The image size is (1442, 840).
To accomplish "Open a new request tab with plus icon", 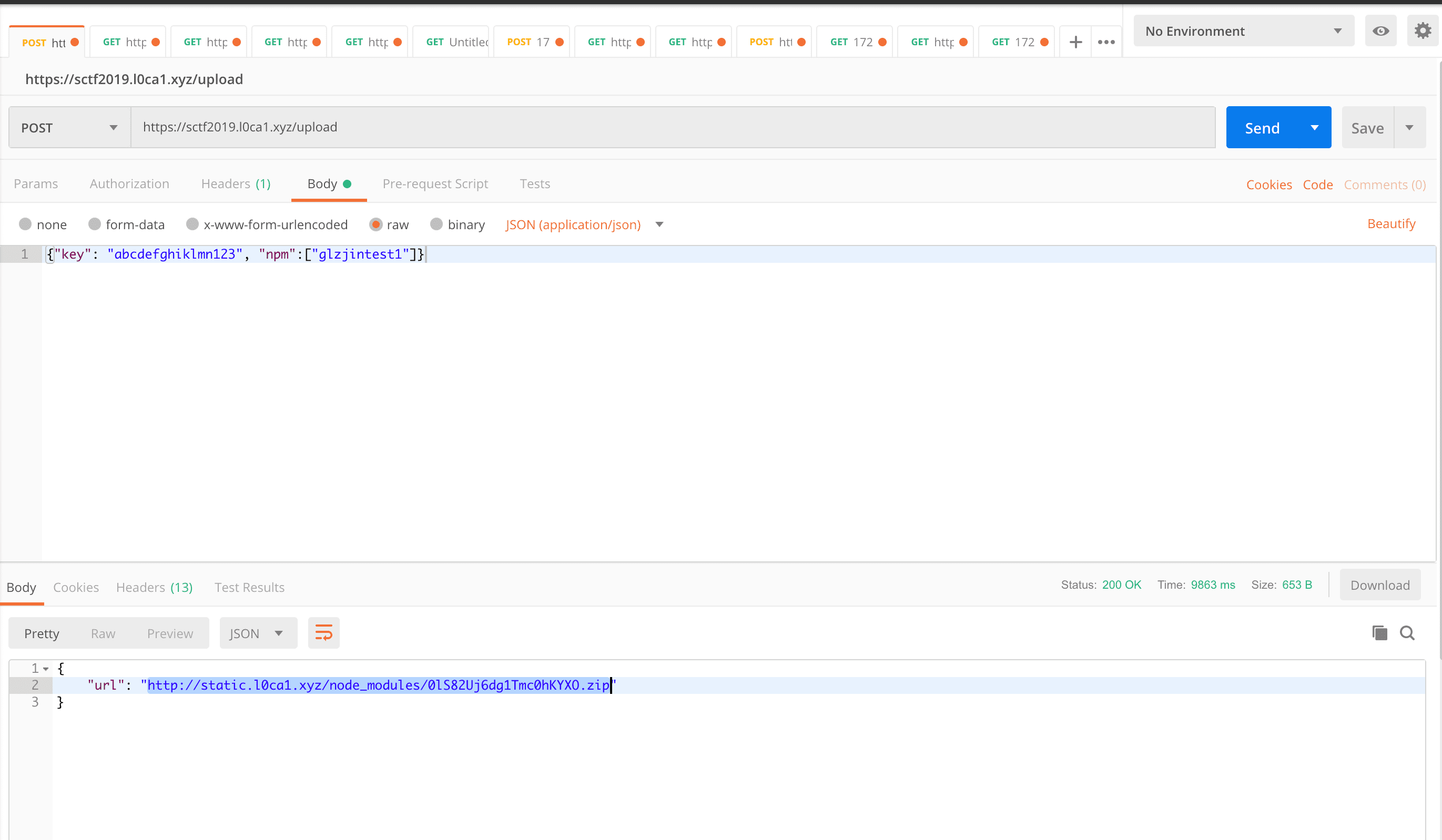I will click(1075, 41).
